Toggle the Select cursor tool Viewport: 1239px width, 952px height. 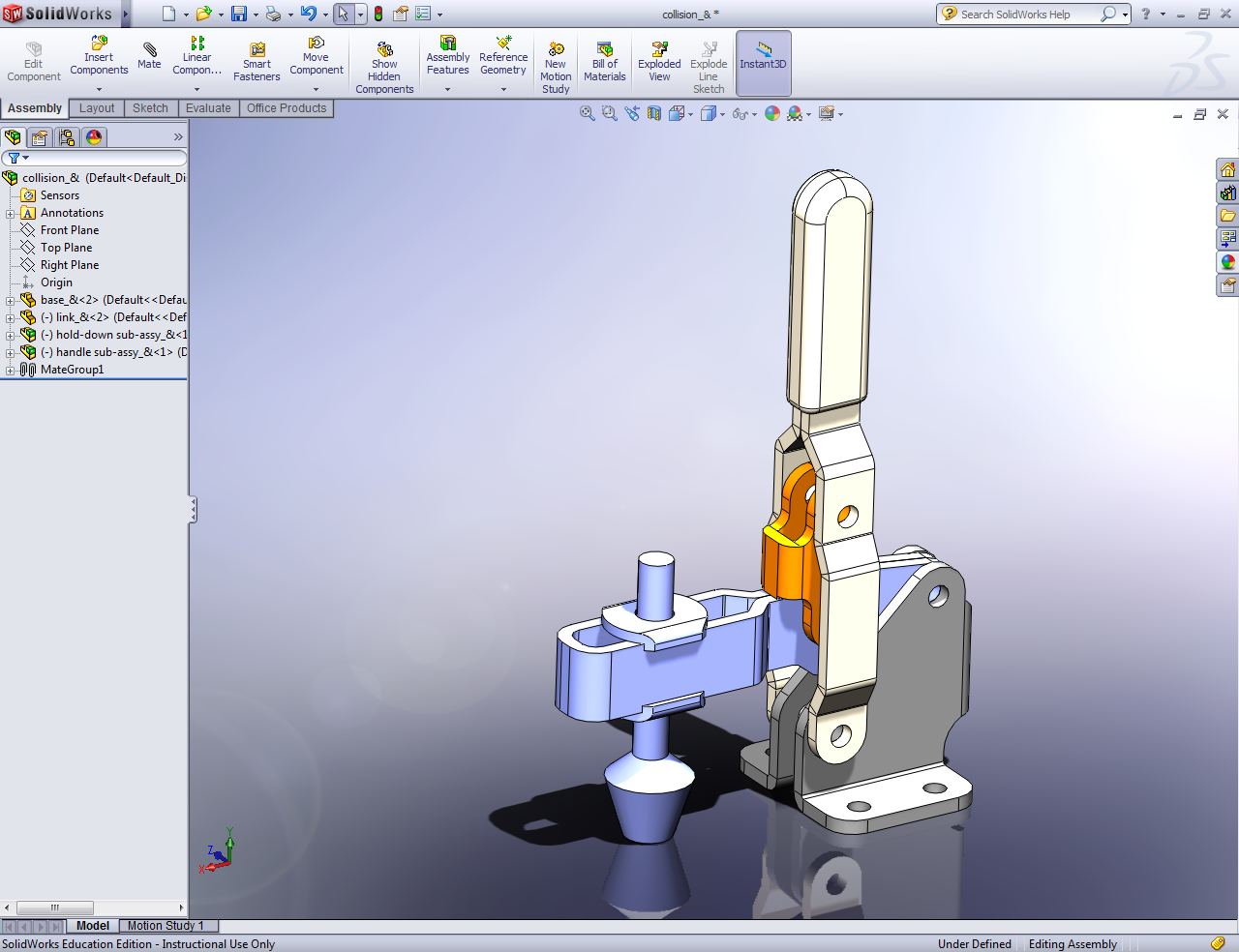point(343,14)
